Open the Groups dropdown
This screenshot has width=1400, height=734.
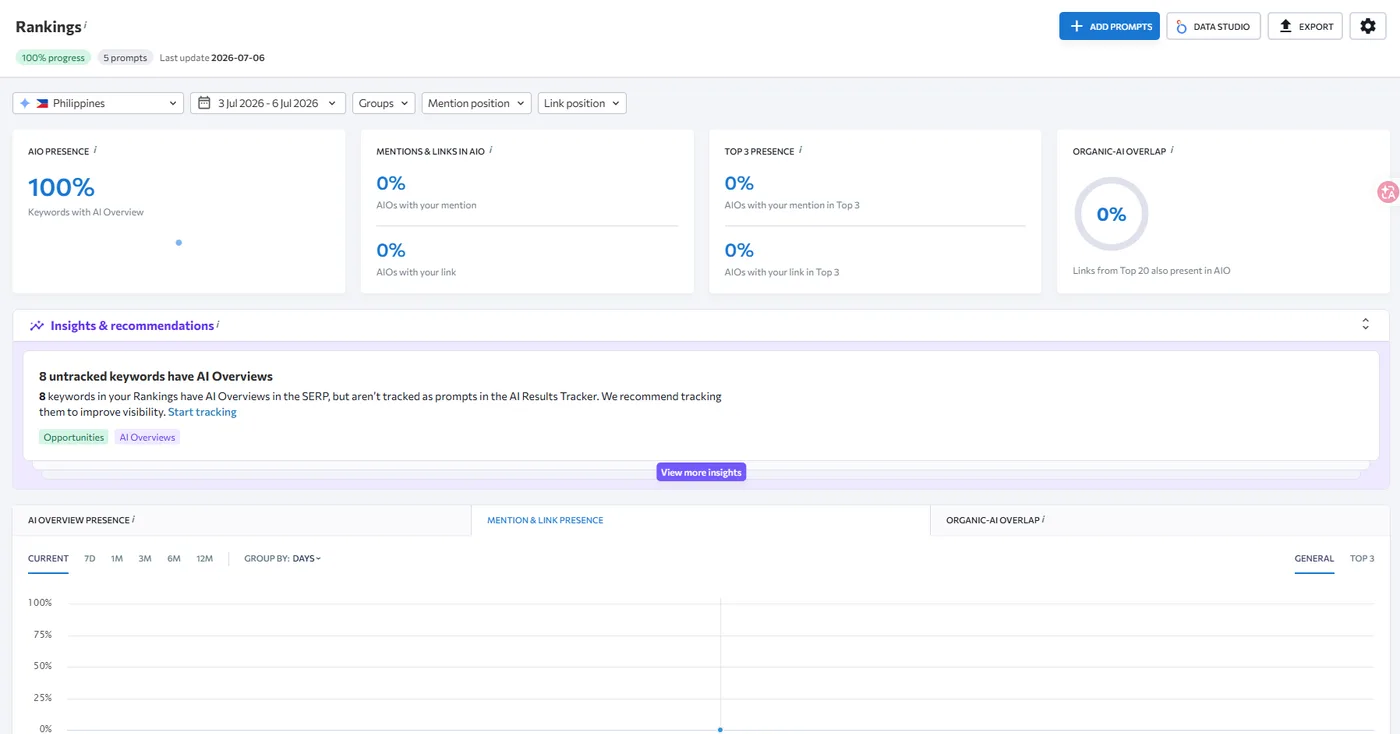point(383,103)
